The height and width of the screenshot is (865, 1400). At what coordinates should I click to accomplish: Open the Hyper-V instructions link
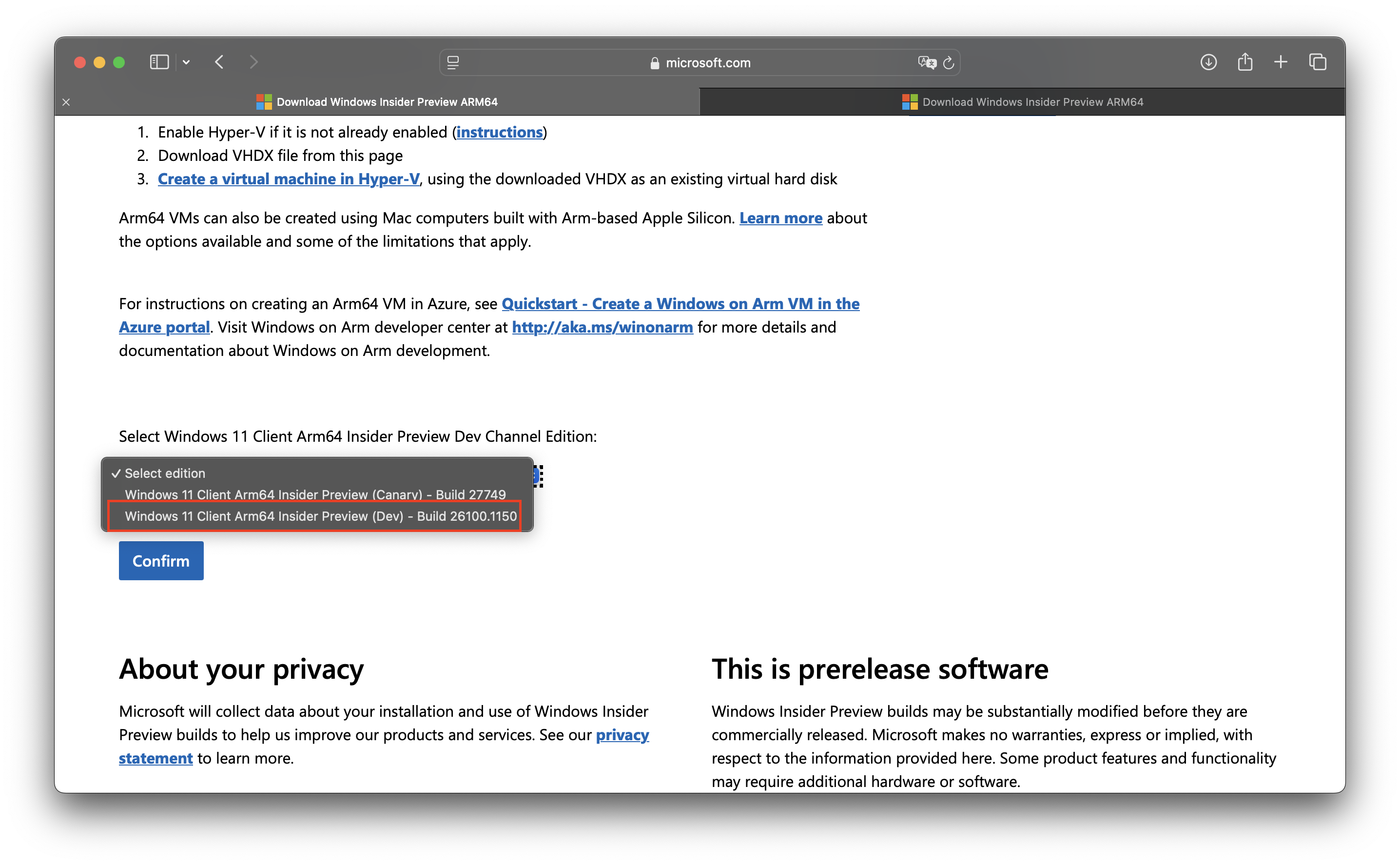coord(499,132)
